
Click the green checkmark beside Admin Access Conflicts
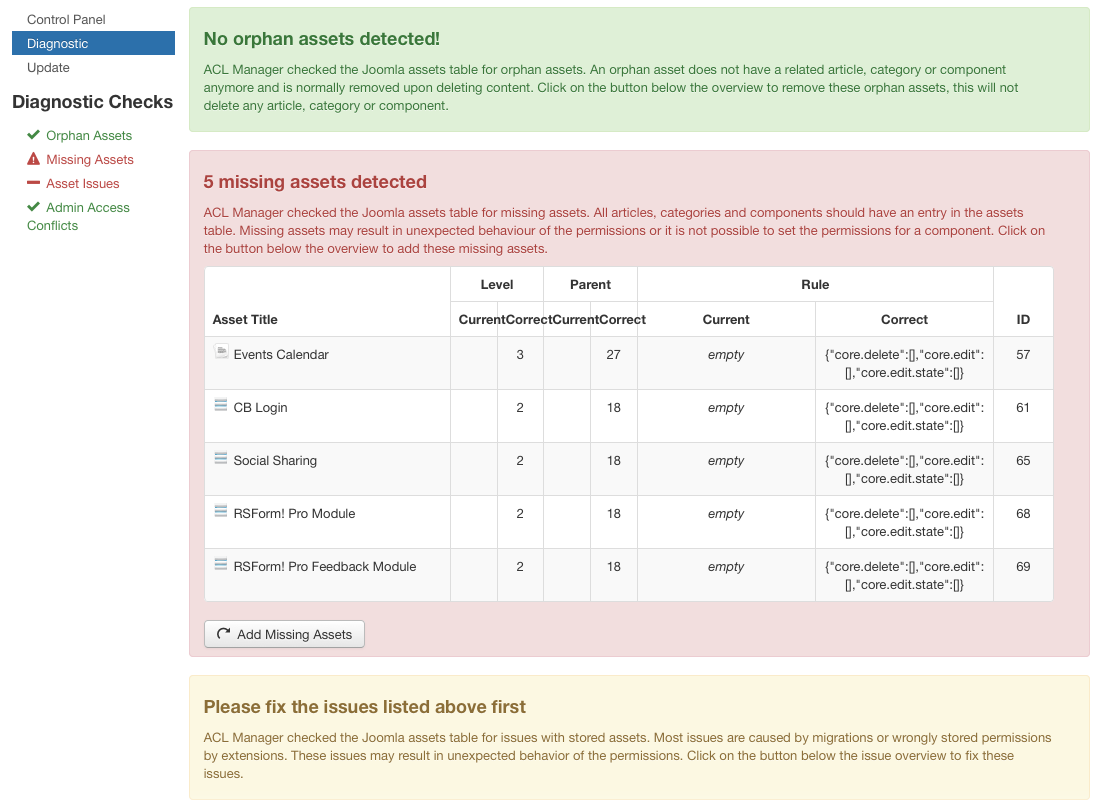click(33, 207)
